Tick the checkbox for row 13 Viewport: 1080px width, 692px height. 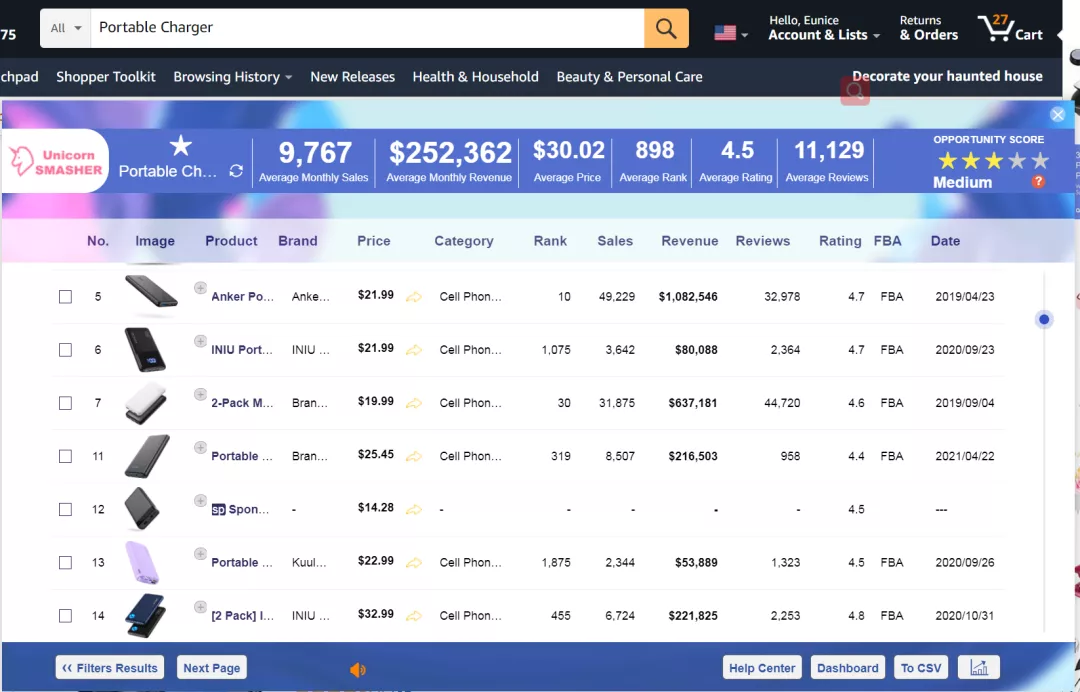(x=65, y=563)
